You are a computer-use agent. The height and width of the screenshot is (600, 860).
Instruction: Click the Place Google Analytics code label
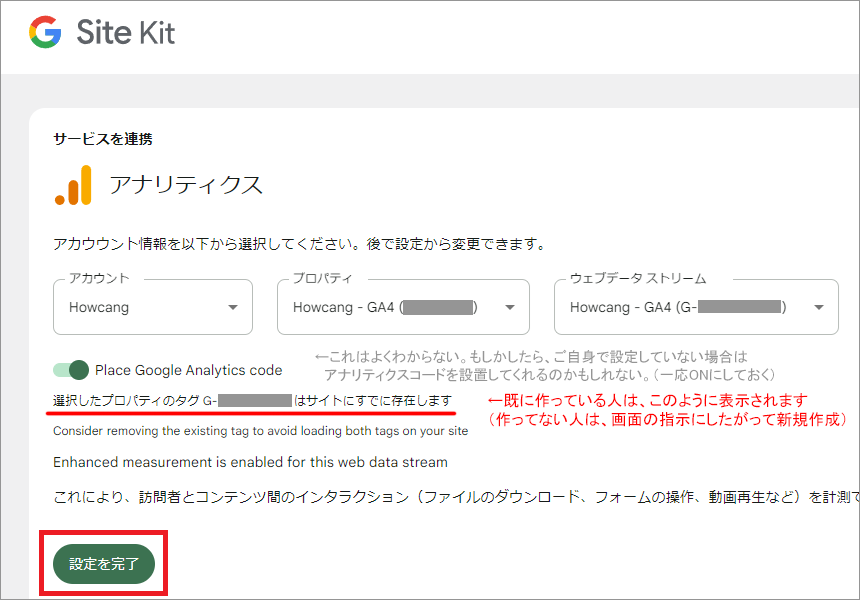pyautogui.click(x=189, y=370)
